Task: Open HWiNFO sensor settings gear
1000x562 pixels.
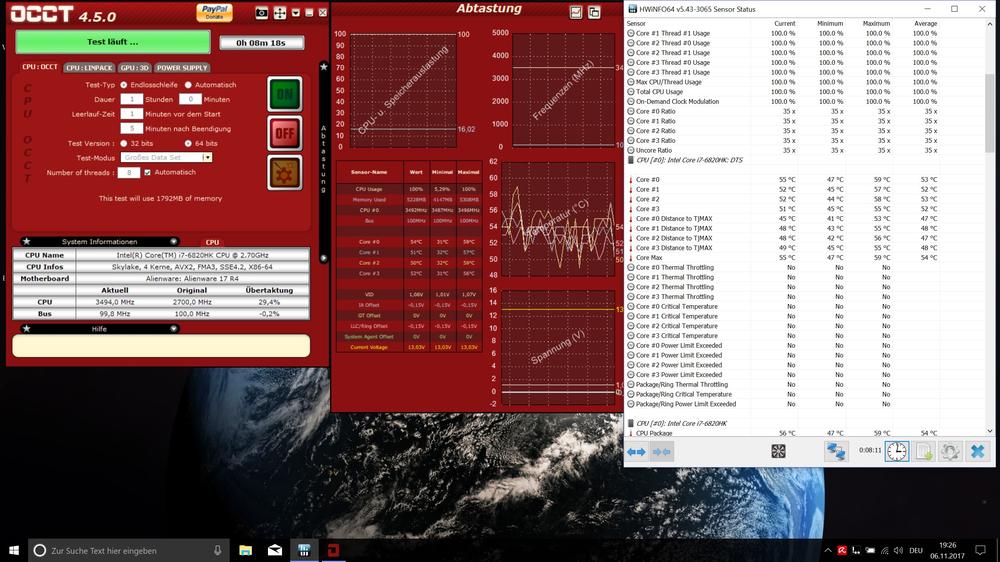Action: (950, 452)
